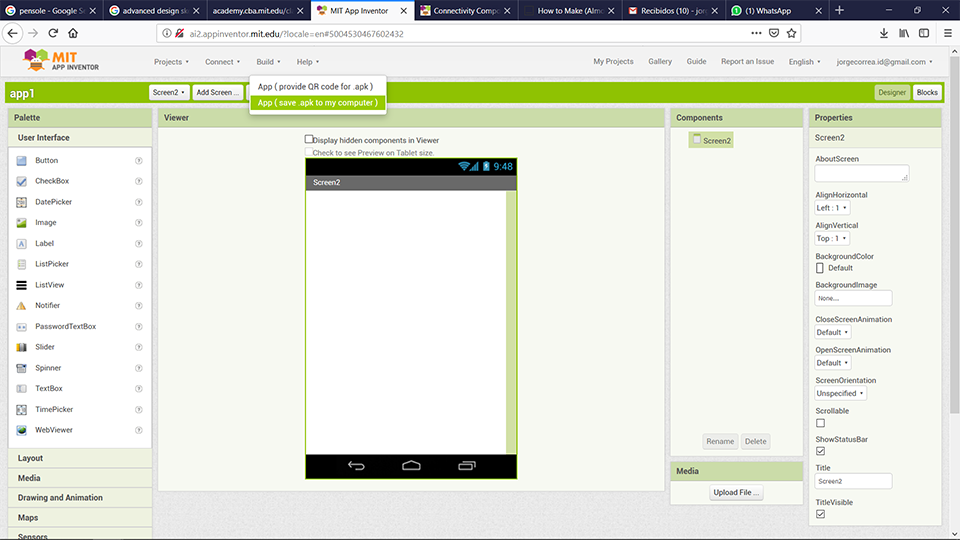The height and width of the screenshot is (540, 960).
Task: Open the English language dropdown
Action: (x=804, y=62)
